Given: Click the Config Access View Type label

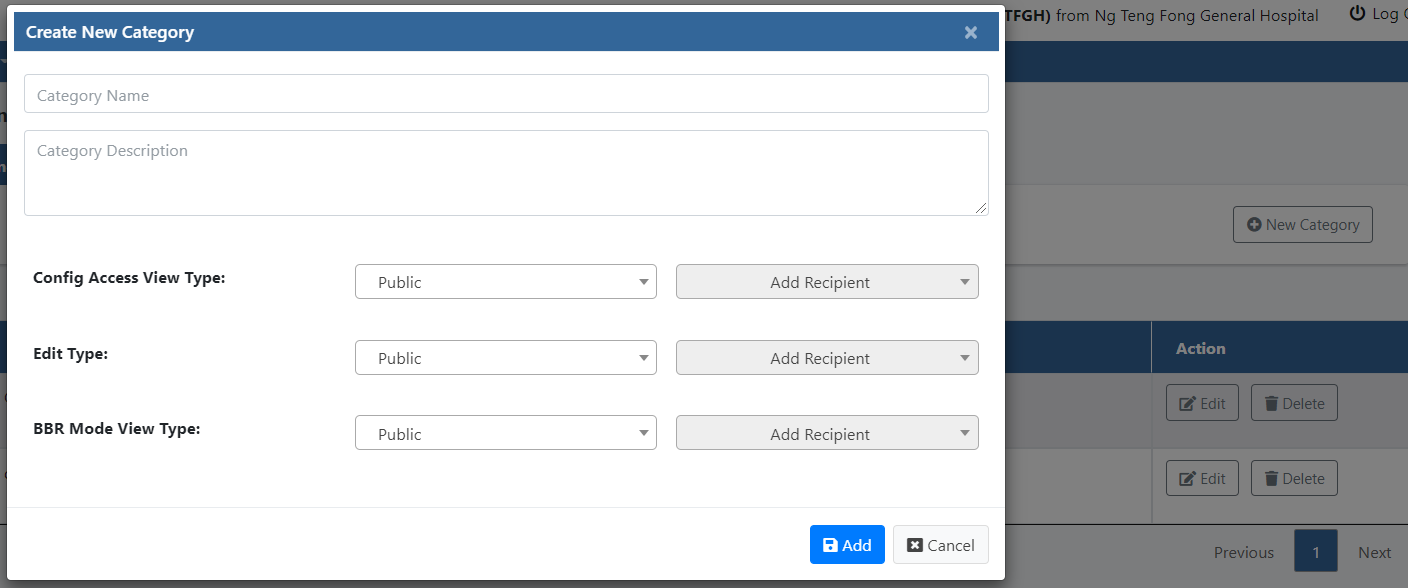Looking at the screenshot, I should 129,277.
